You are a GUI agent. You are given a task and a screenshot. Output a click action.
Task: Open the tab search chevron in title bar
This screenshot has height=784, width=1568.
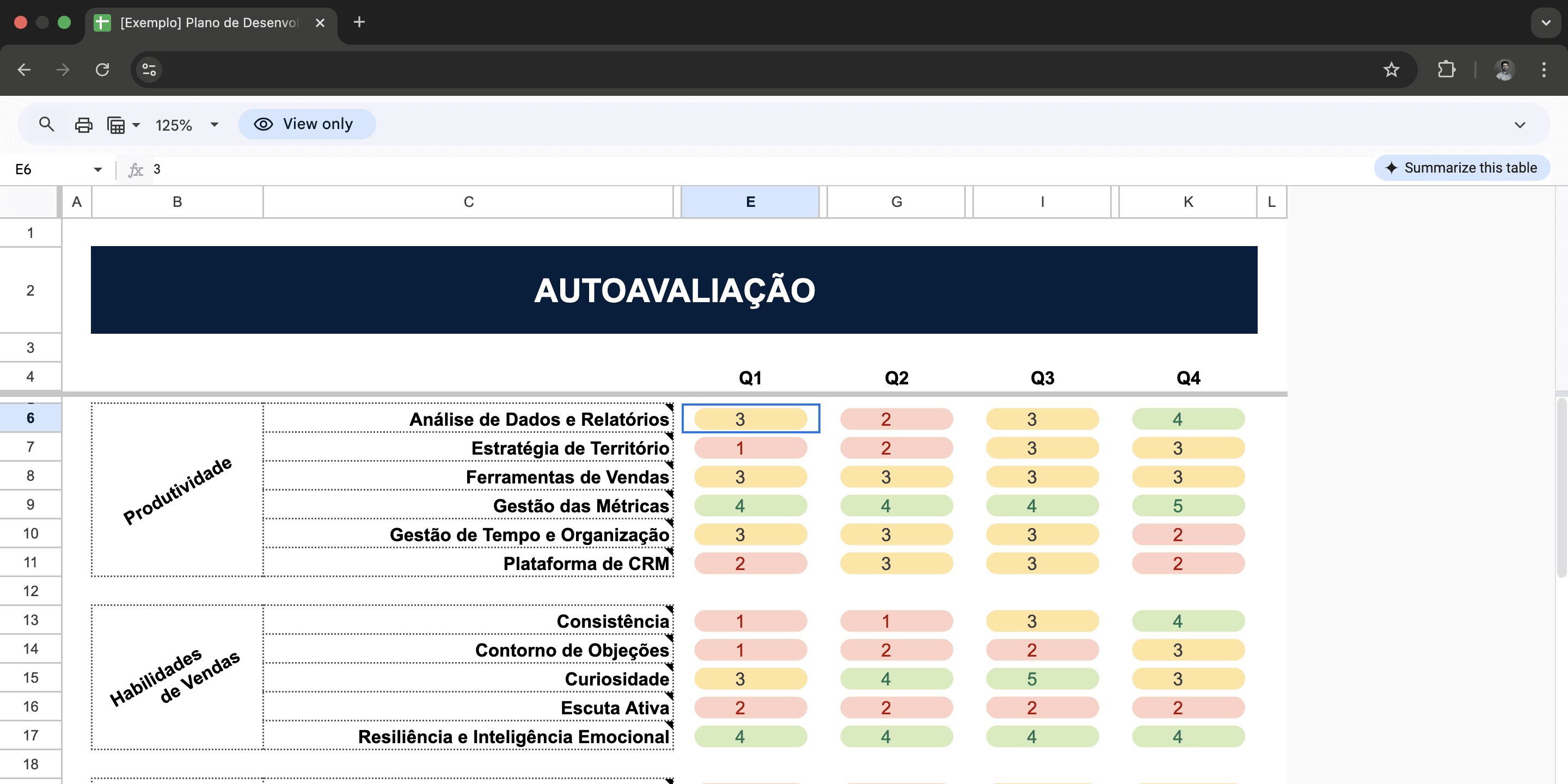click(x=1545, y=22)
